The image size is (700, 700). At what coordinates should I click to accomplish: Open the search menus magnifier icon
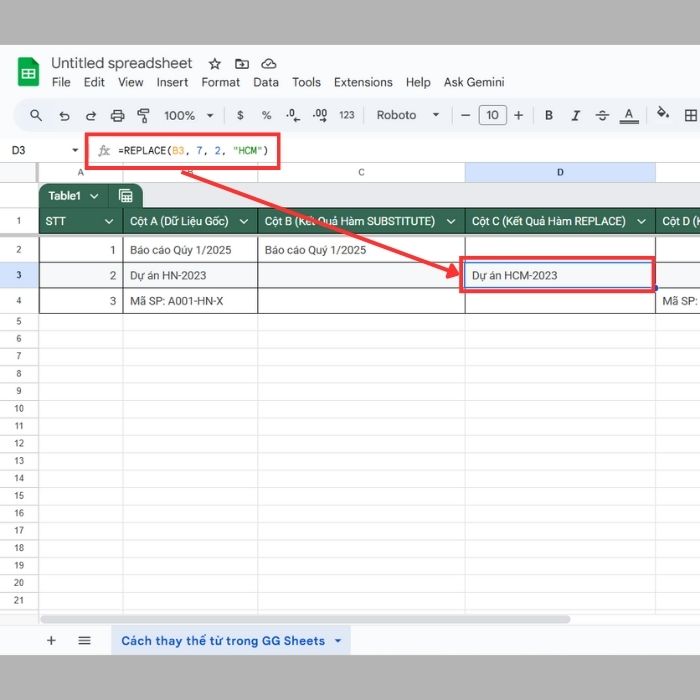(36, 116)
